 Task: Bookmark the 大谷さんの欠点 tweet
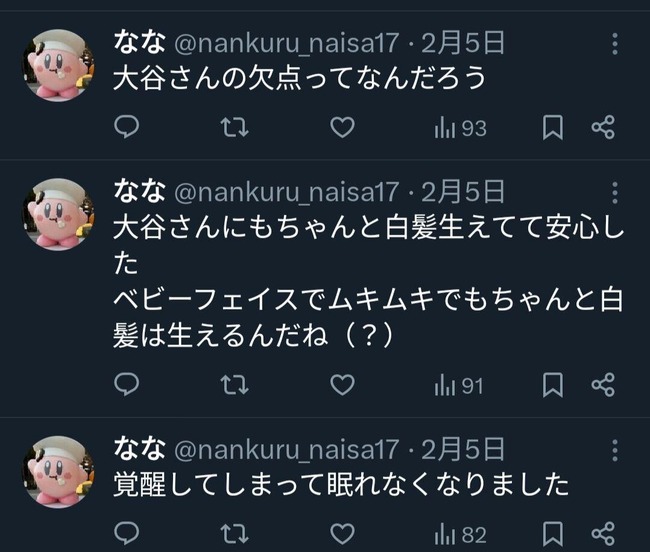(x=552, y=128)
